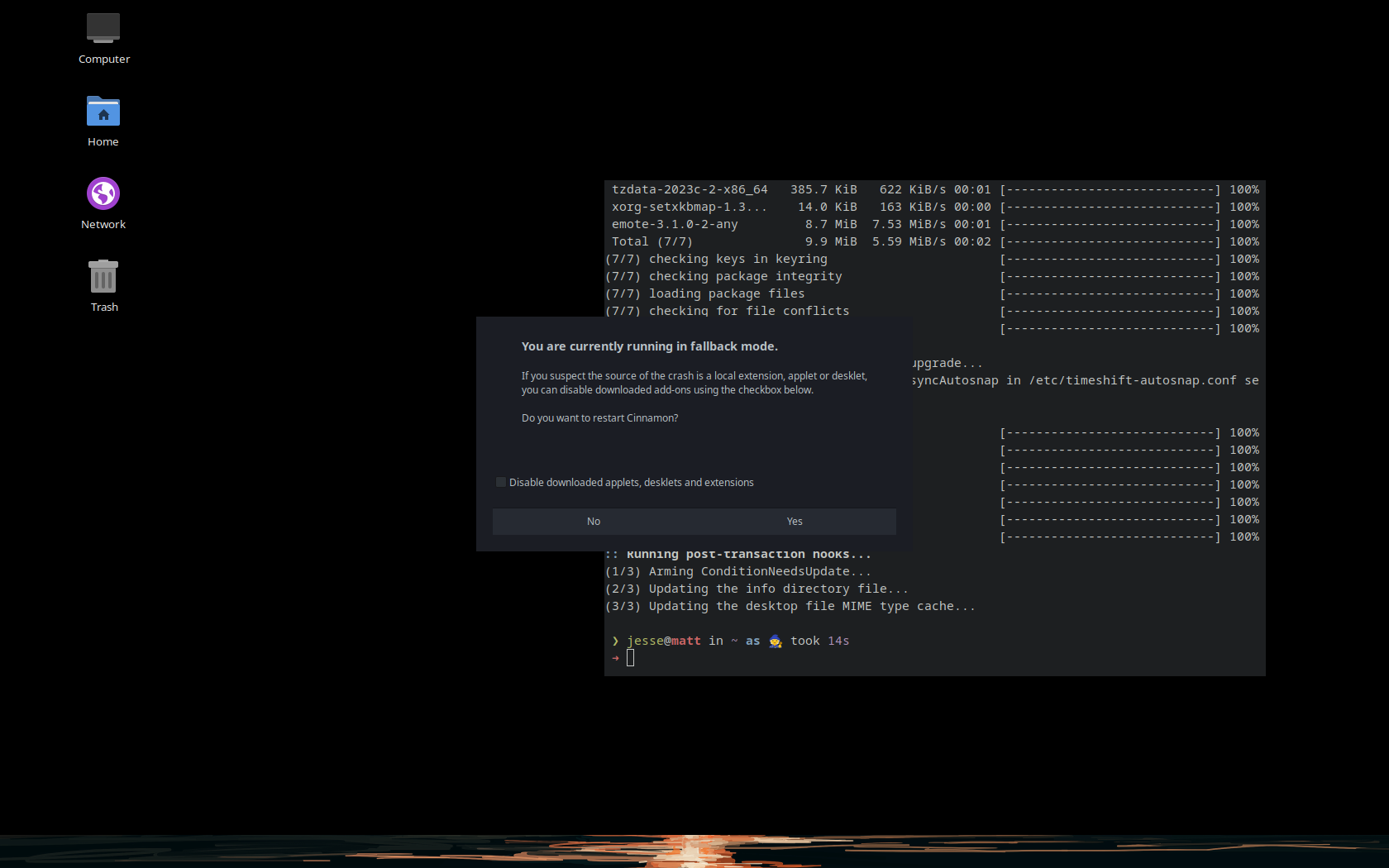Click the 'xorg-setxkbmap-1.3...' terminal line
1389x868 pixels.
935,207
